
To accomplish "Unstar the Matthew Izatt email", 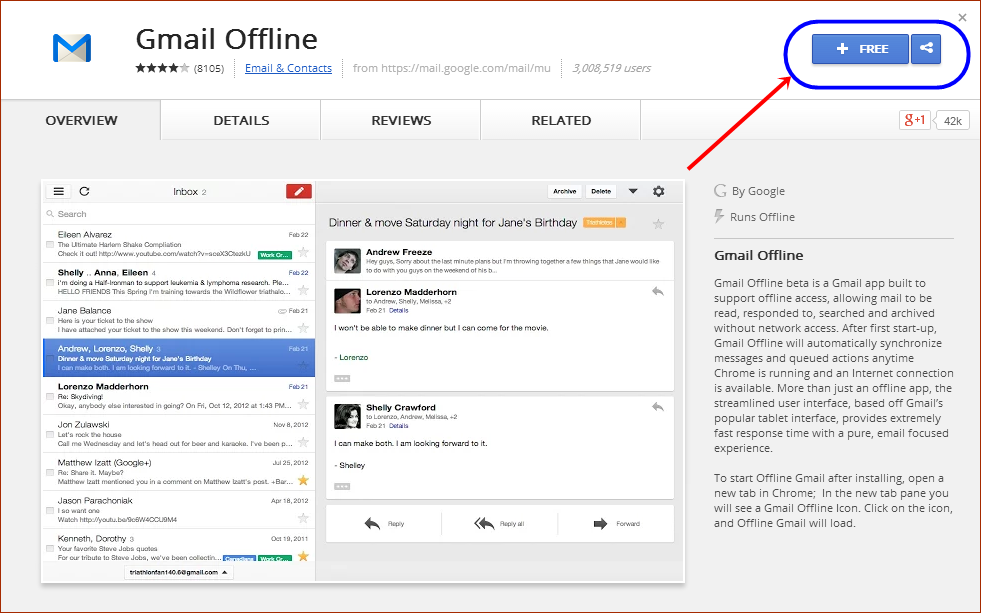I will coord(303,480).
